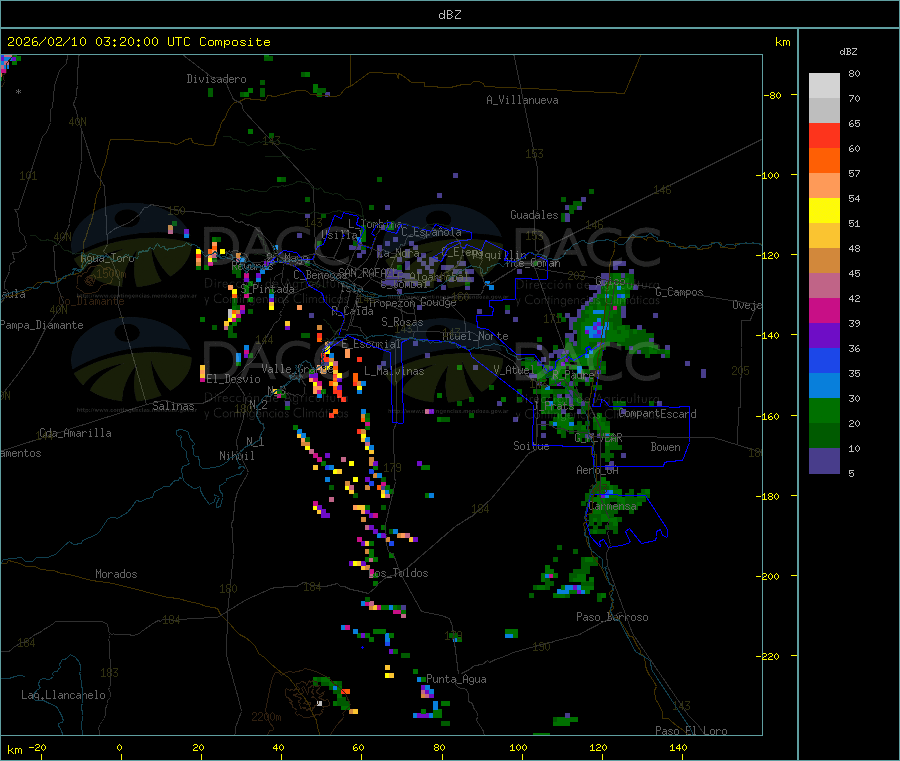The width and height of the screenshot is (900, 761).
Task: Click the dark green 20 dBZ swatch
Action: (824, 436)
